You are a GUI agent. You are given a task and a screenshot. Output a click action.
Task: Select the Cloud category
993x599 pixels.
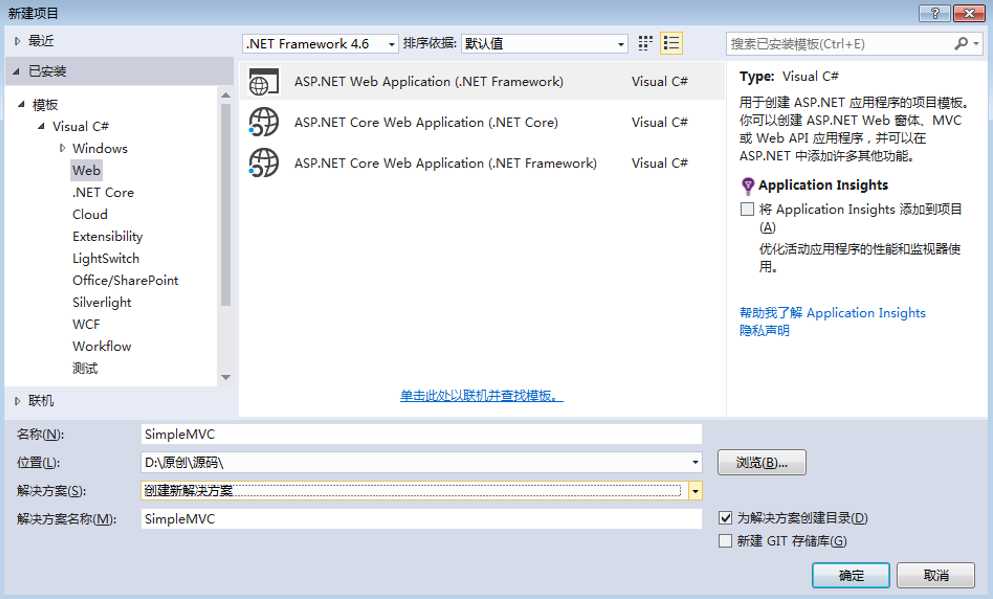(90, 215)
